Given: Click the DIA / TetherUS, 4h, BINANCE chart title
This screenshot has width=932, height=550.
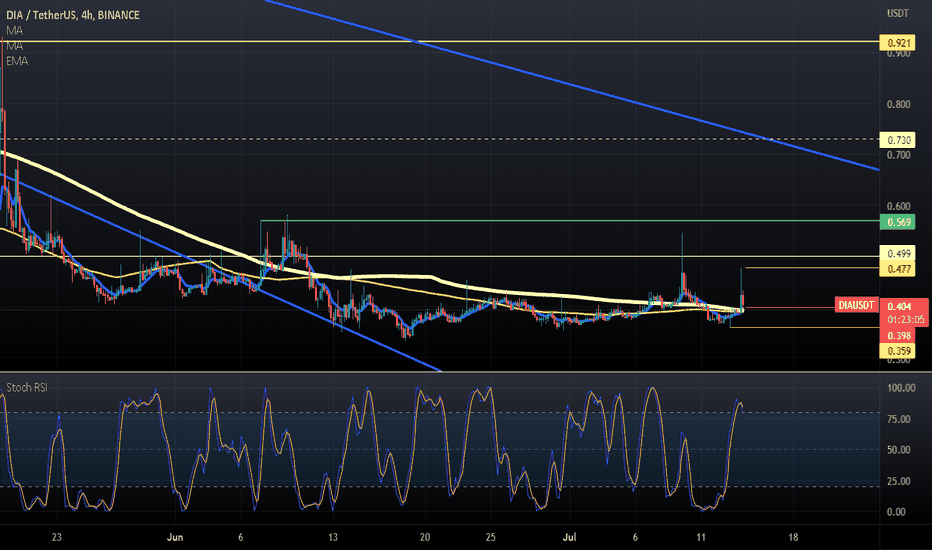Looking at the screenshot, I should pyautogui.click(x=73, y=15).
